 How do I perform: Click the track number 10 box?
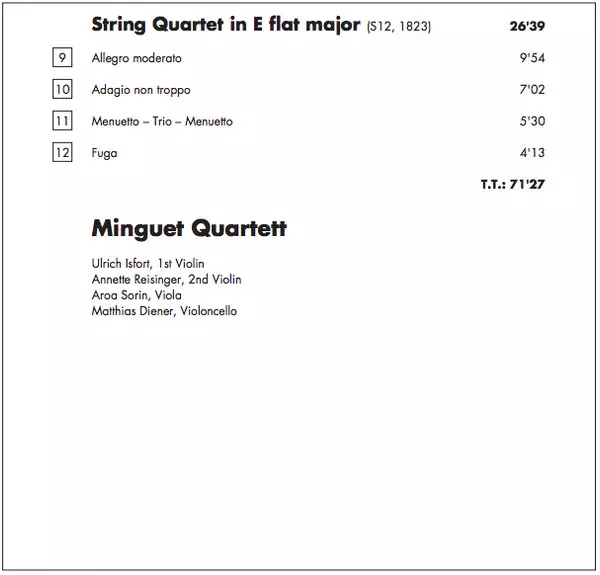point(62,90)
